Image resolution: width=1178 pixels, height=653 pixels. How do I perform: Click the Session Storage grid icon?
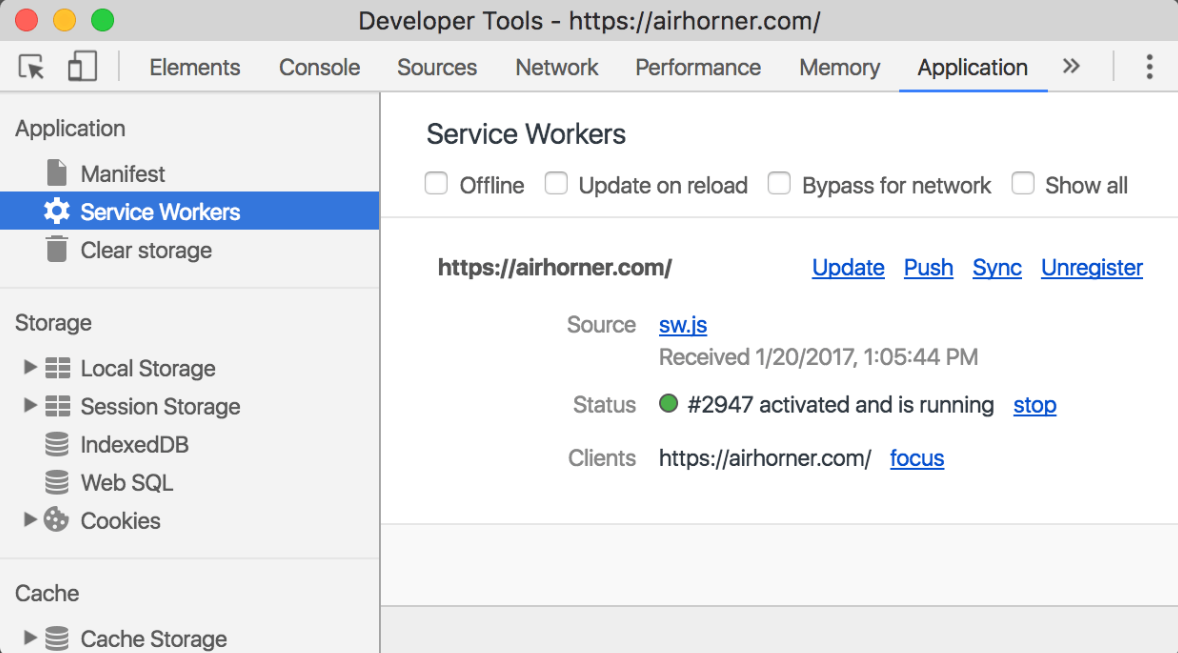click(x=57, y=406)
